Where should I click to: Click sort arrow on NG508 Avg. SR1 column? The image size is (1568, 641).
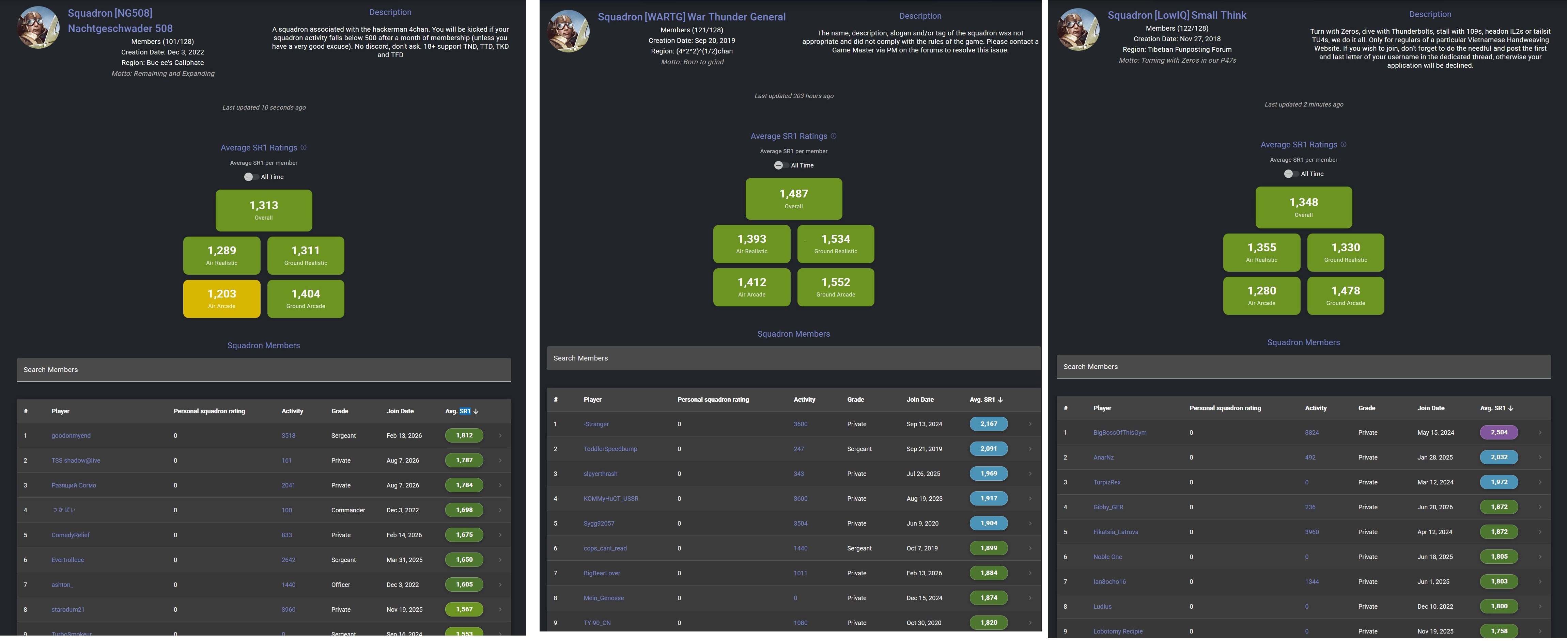coord(476,411)
